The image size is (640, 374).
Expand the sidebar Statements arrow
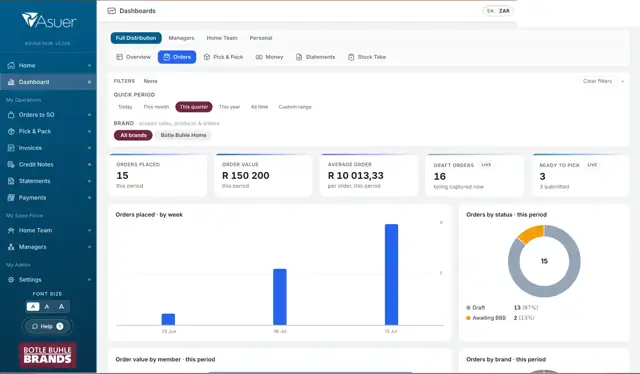coord(89,181)
